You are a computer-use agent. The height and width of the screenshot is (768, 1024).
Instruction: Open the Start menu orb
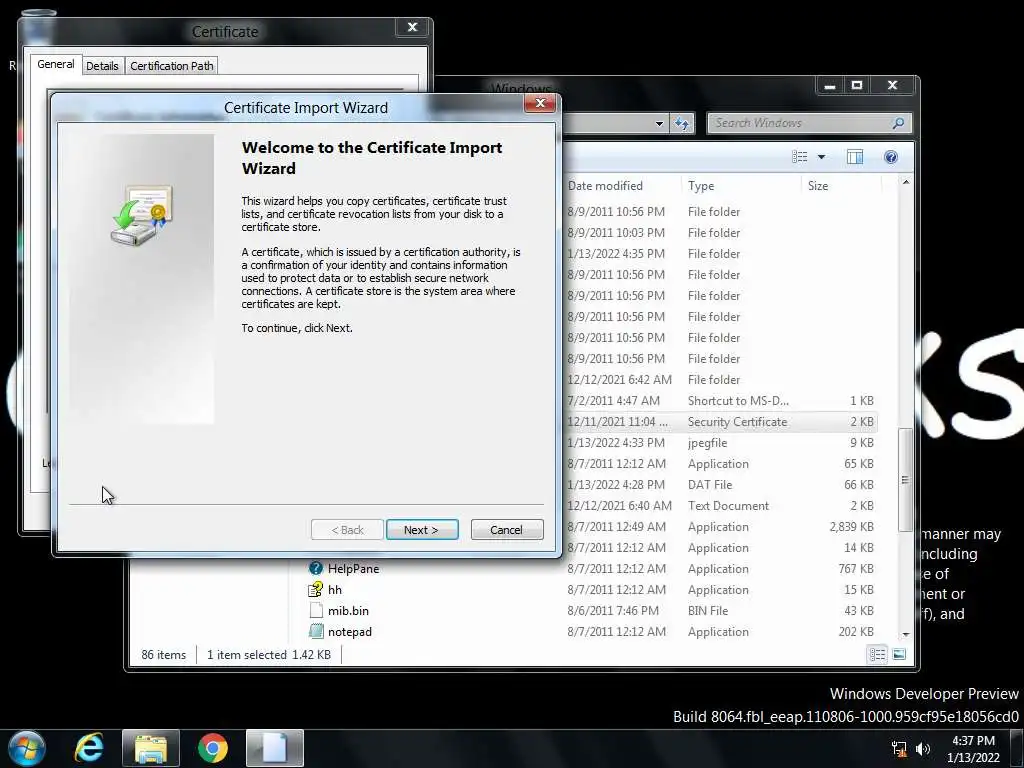pyautogui.click(x=27, y=748)
